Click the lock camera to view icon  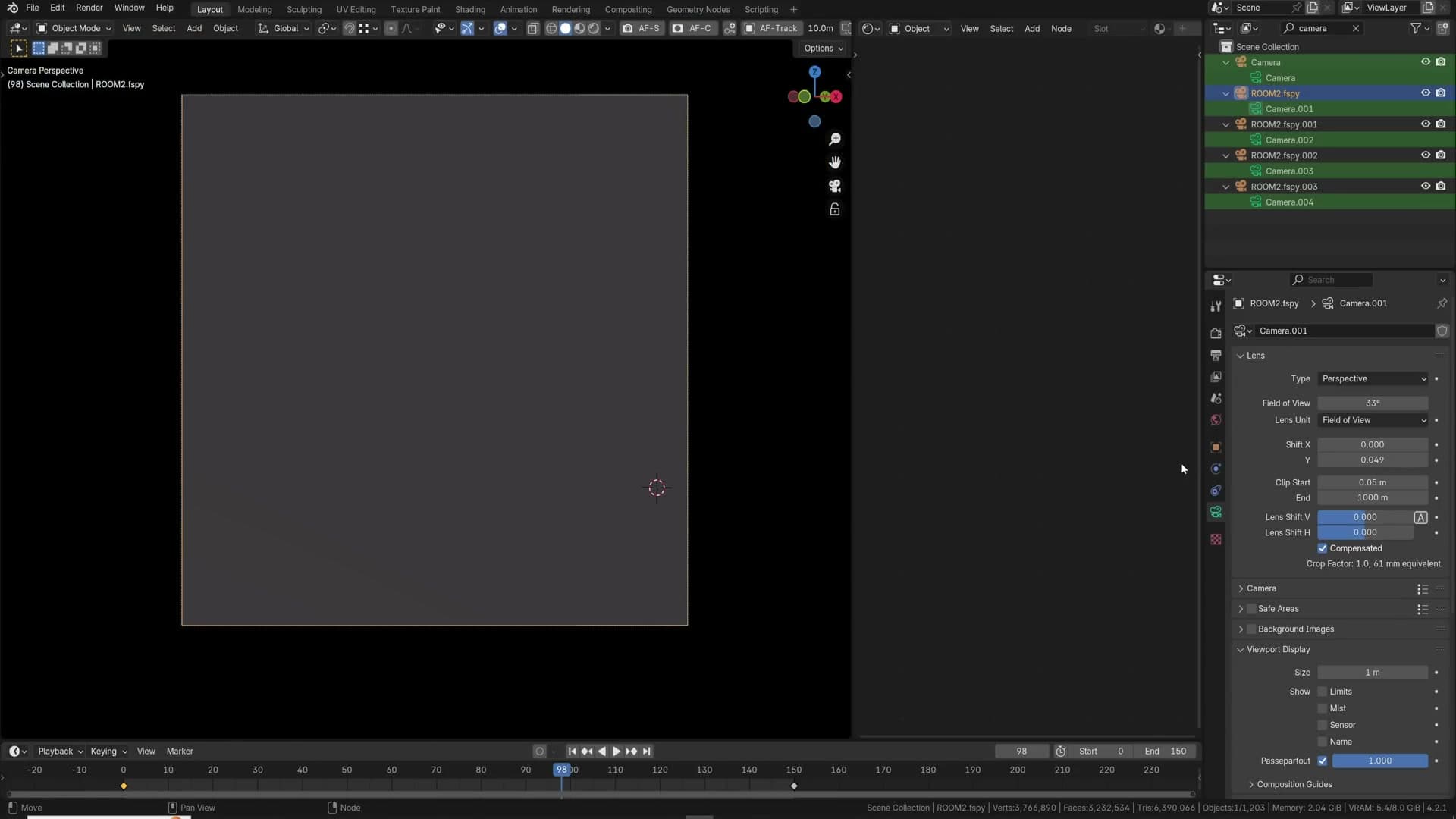coord(835,209)
